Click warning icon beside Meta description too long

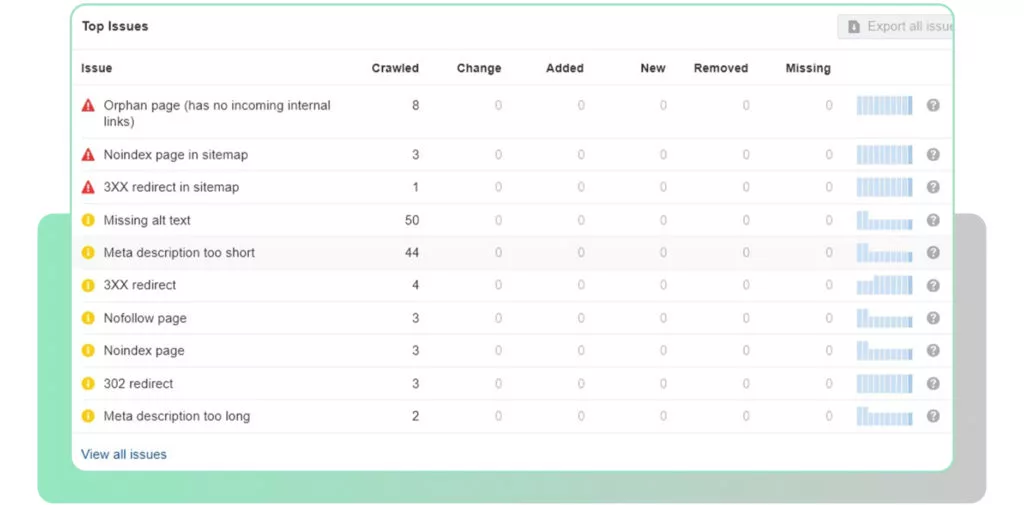coord(88,416)
